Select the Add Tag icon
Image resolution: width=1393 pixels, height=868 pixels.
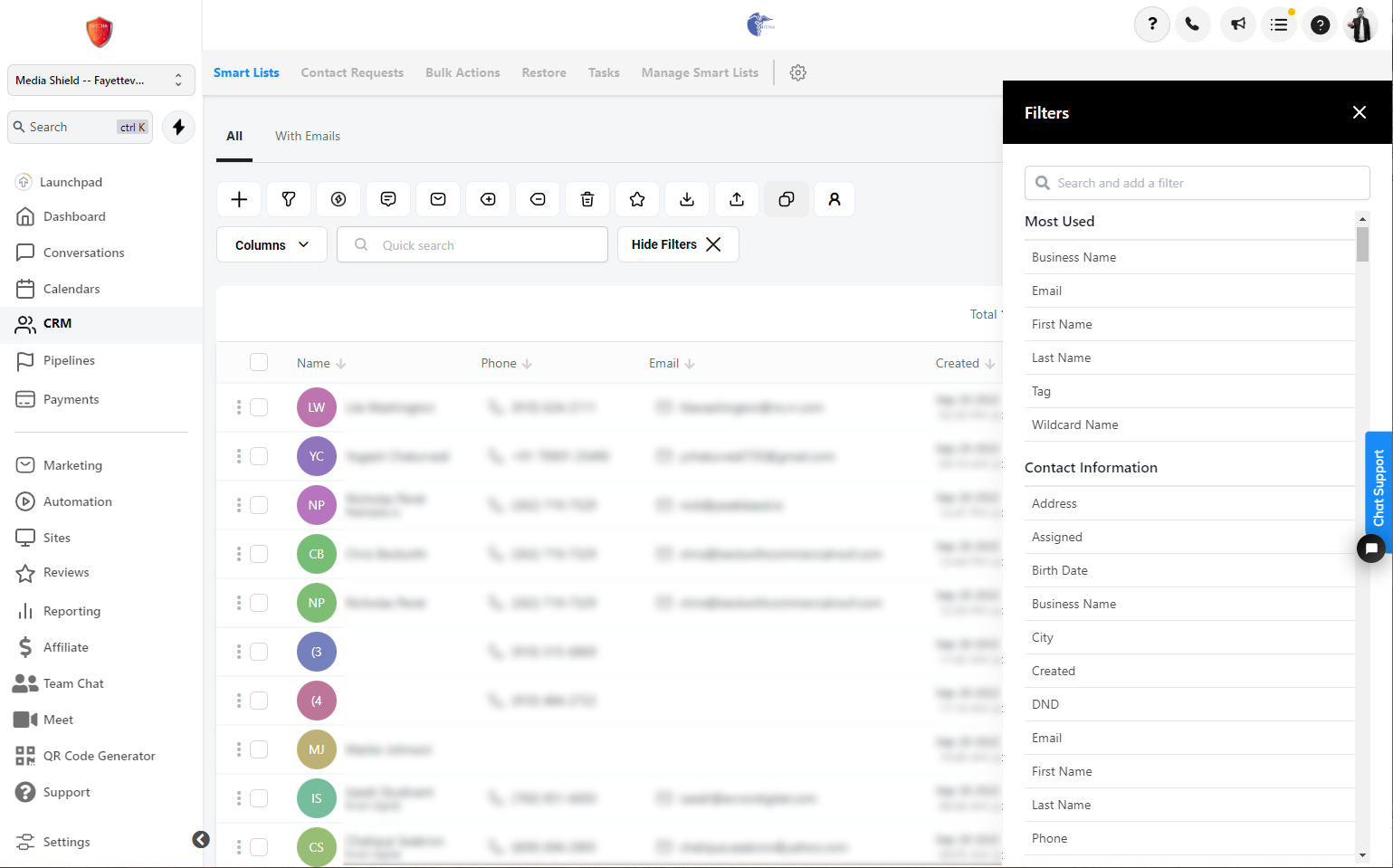point(488,199)
